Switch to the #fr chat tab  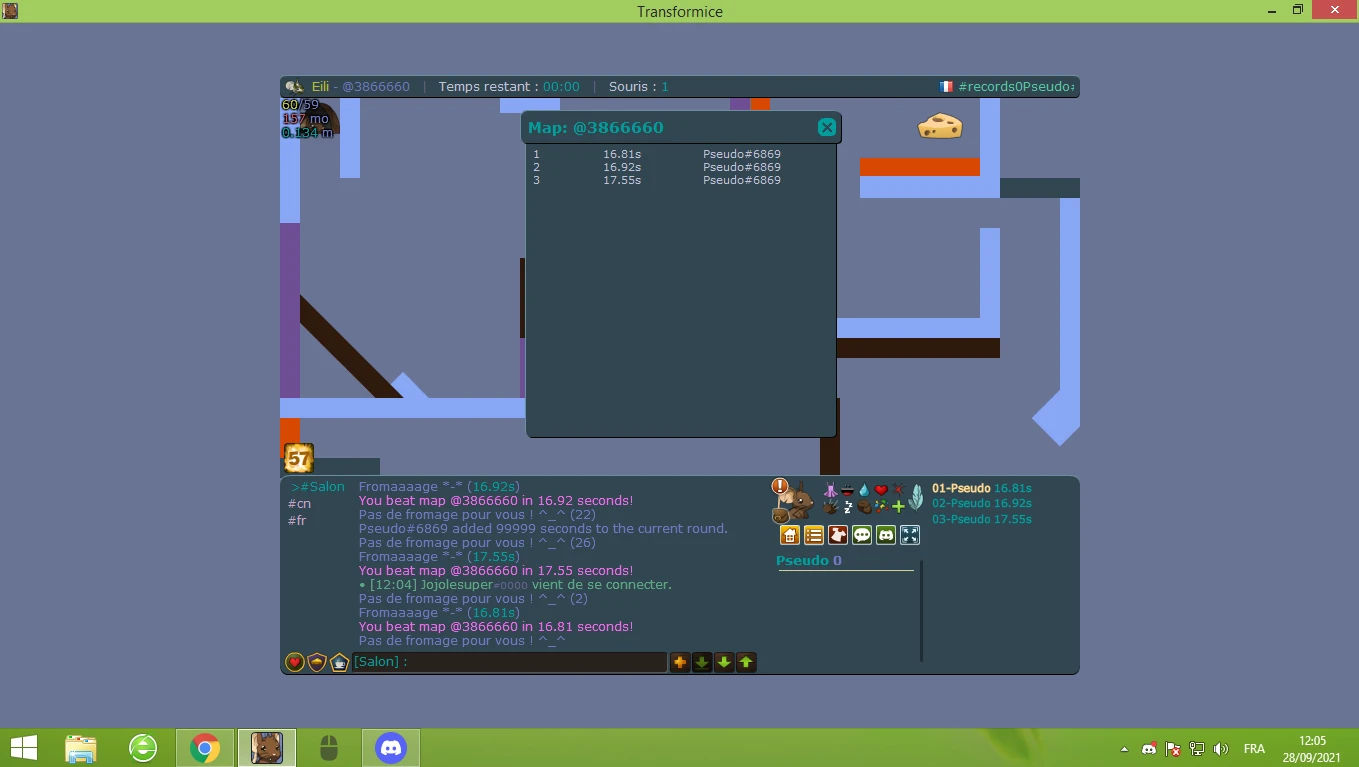(x=297, y=521)
